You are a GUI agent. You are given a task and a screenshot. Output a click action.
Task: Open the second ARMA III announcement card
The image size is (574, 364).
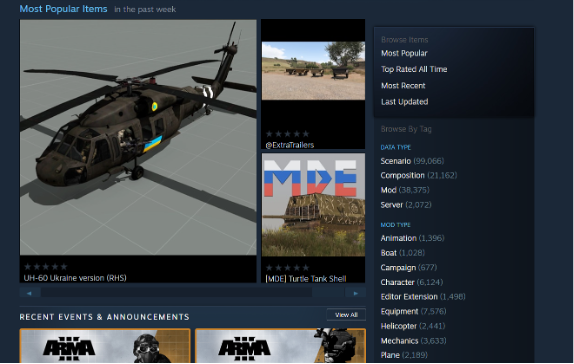[280, 346]
